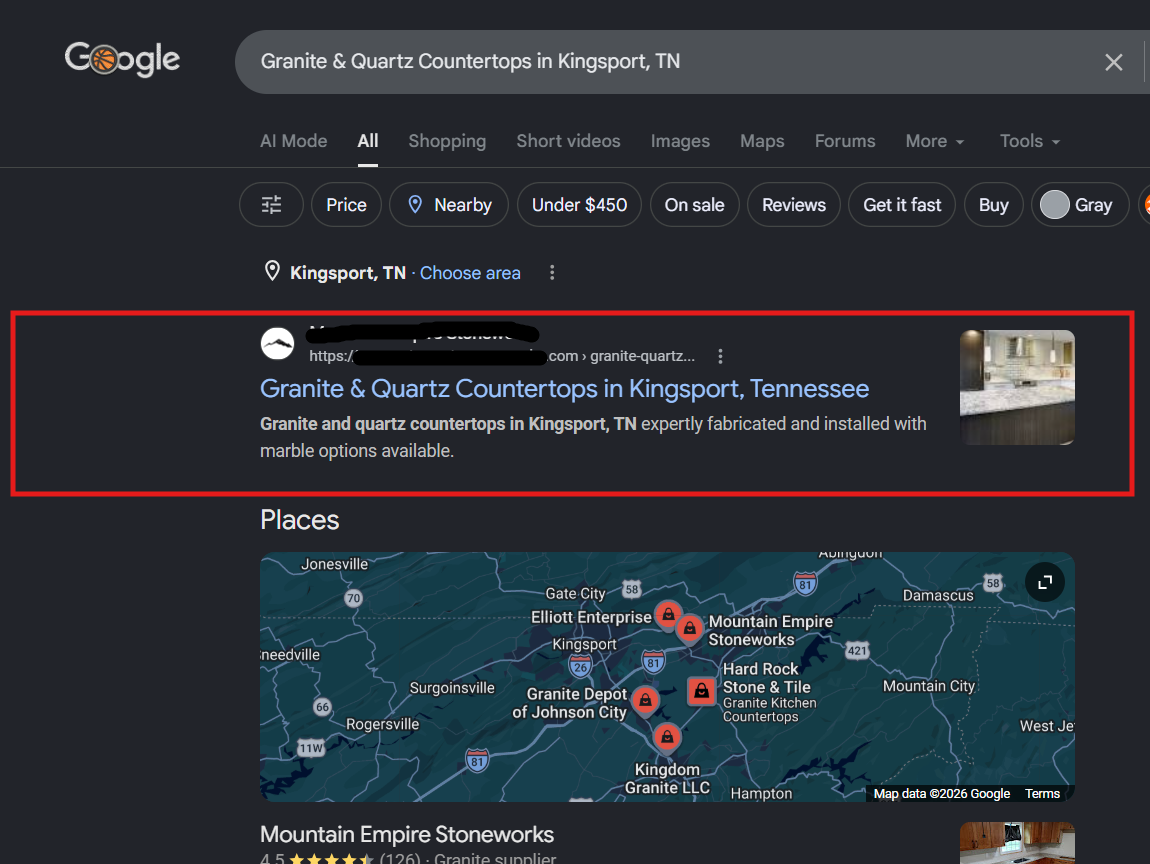
Task: Click the Granite Depot of Johnson City pin
Action: 645,700
